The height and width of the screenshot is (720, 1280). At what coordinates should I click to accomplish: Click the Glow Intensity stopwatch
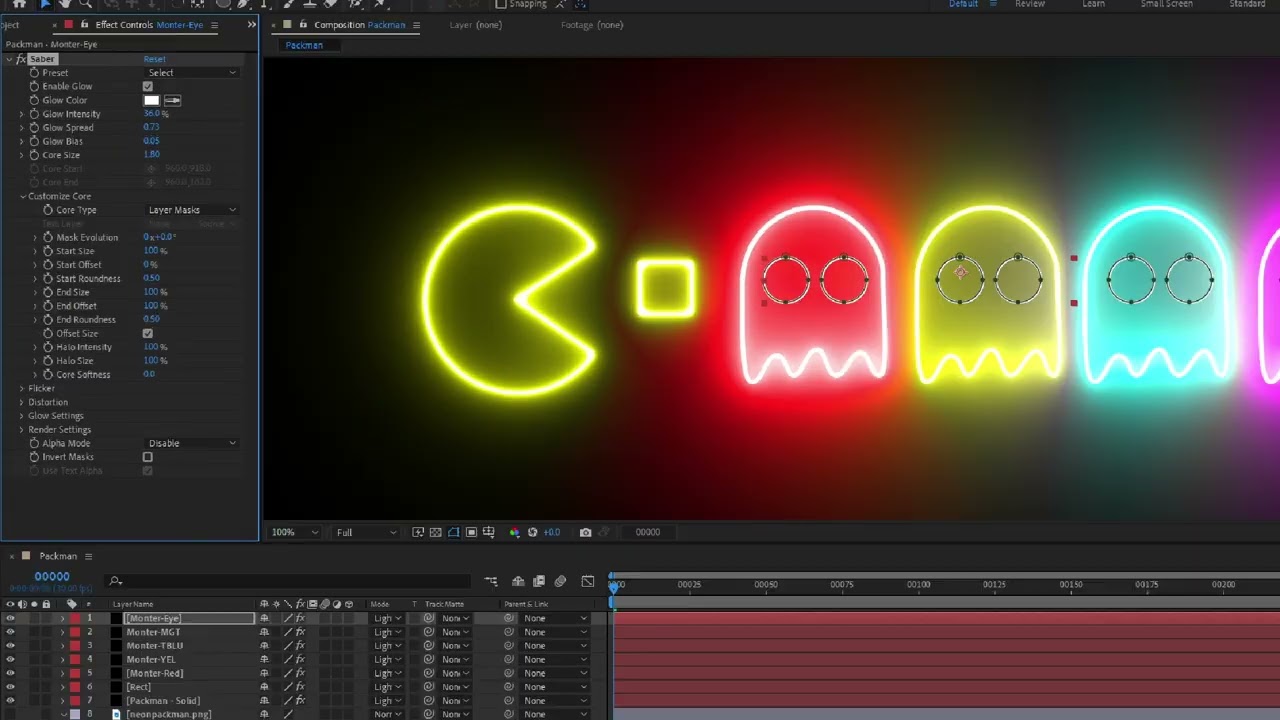[34, 114]
